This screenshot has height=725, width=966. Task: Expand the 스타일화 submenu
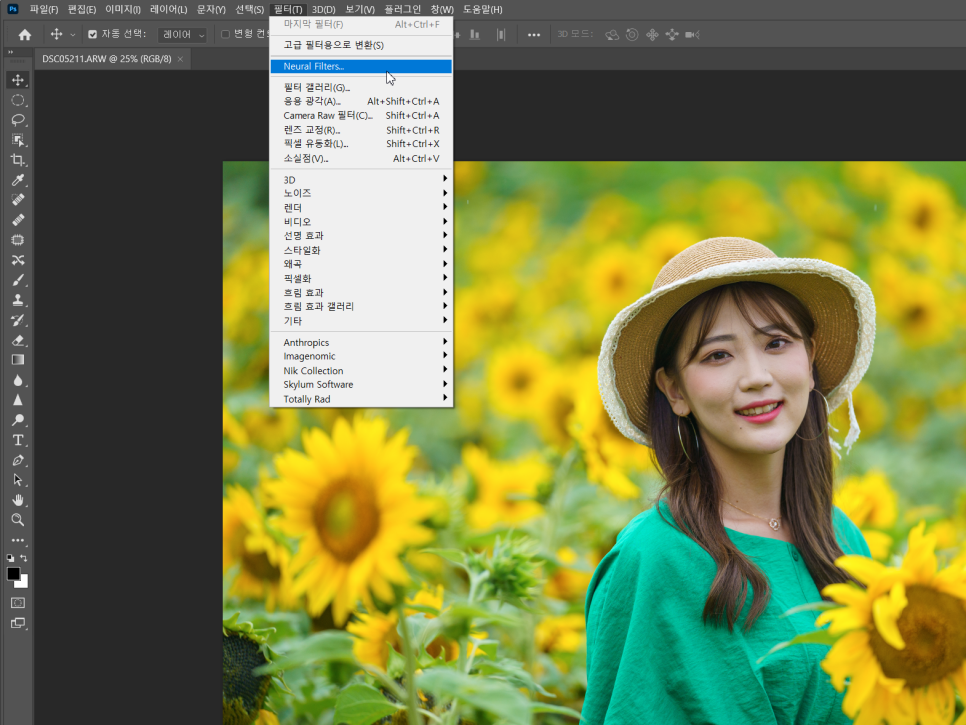click(361, 250)
